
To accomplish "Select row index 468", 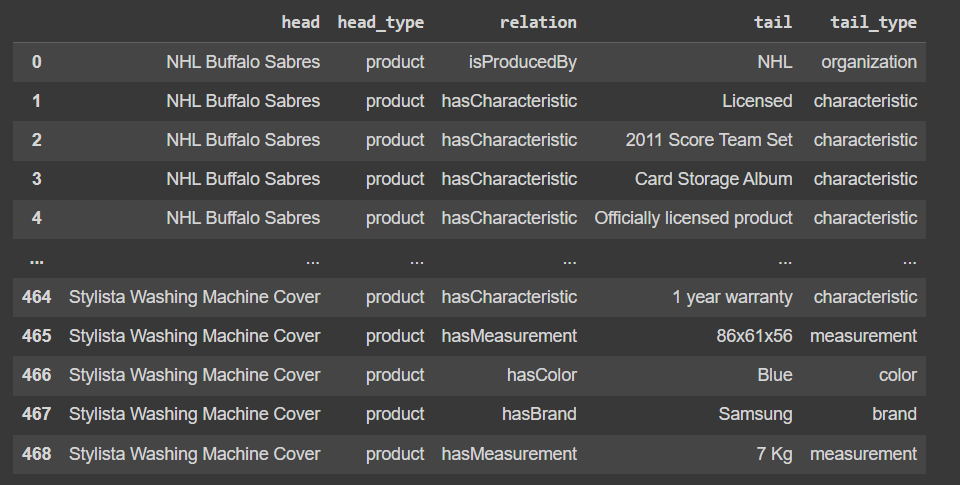I will coord(37,454).
